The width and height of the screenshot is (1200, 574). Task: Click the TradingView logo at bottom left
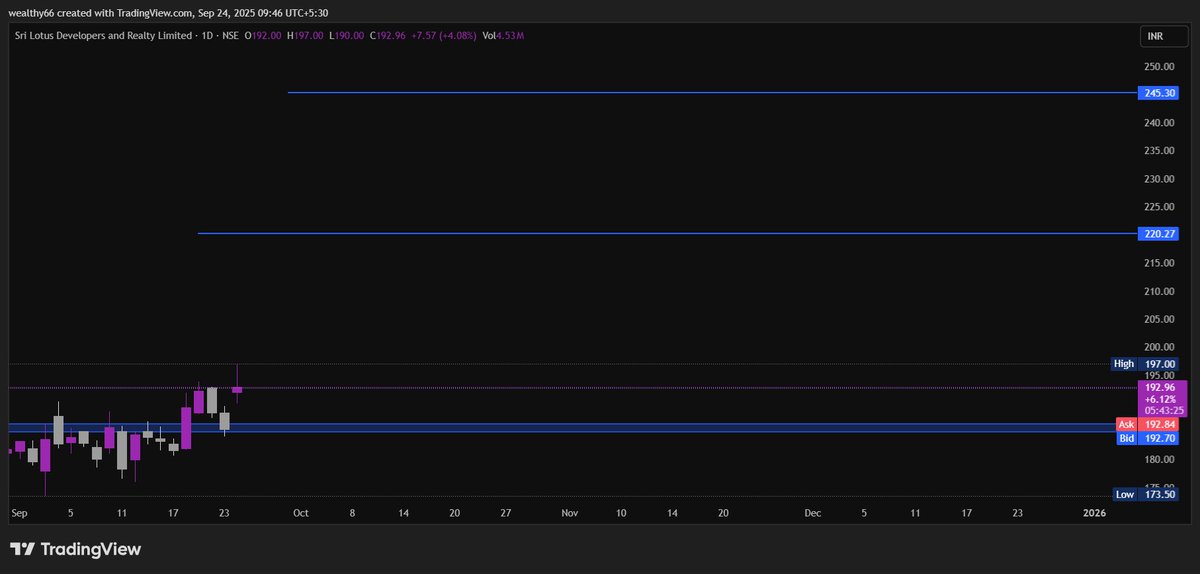(x=75, y=549)
